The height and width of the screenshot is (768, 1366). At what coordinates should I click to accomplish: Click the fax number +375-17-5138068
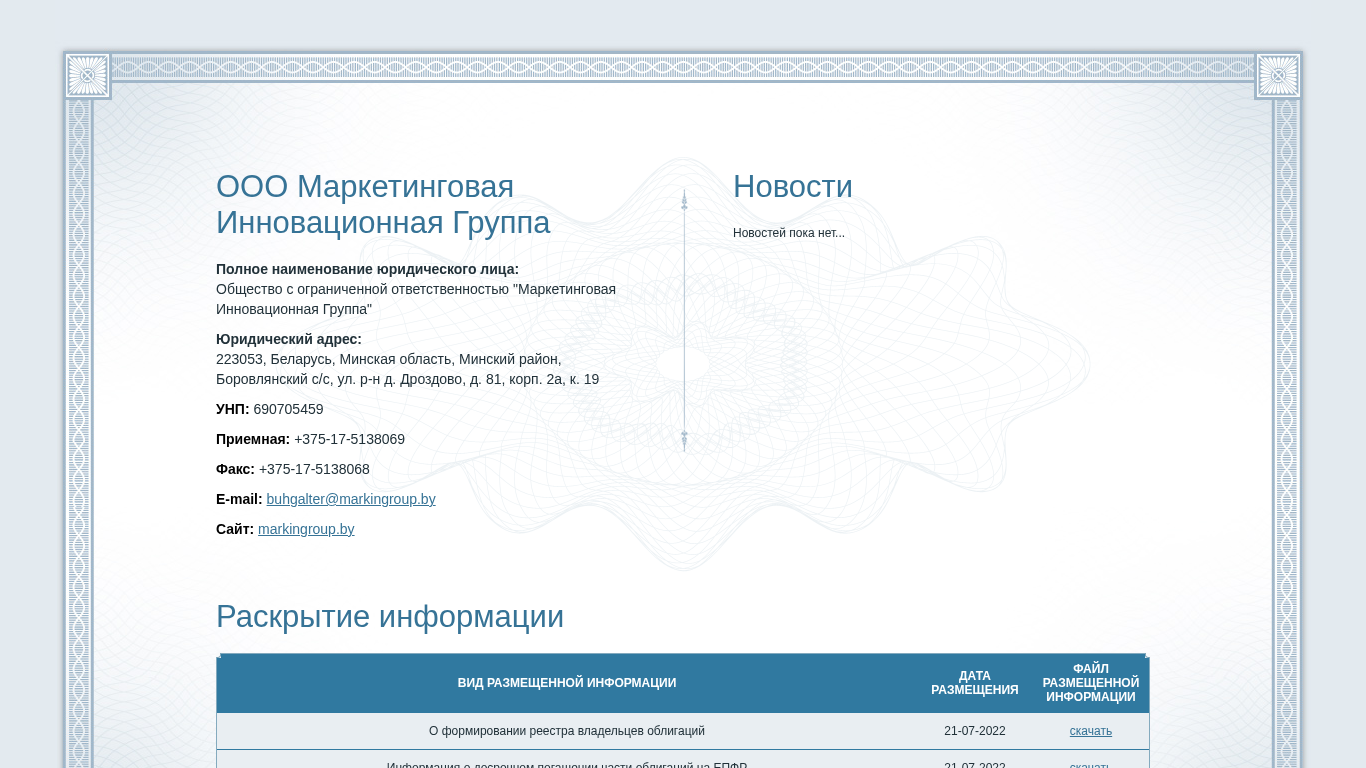(x=314, y=469)
